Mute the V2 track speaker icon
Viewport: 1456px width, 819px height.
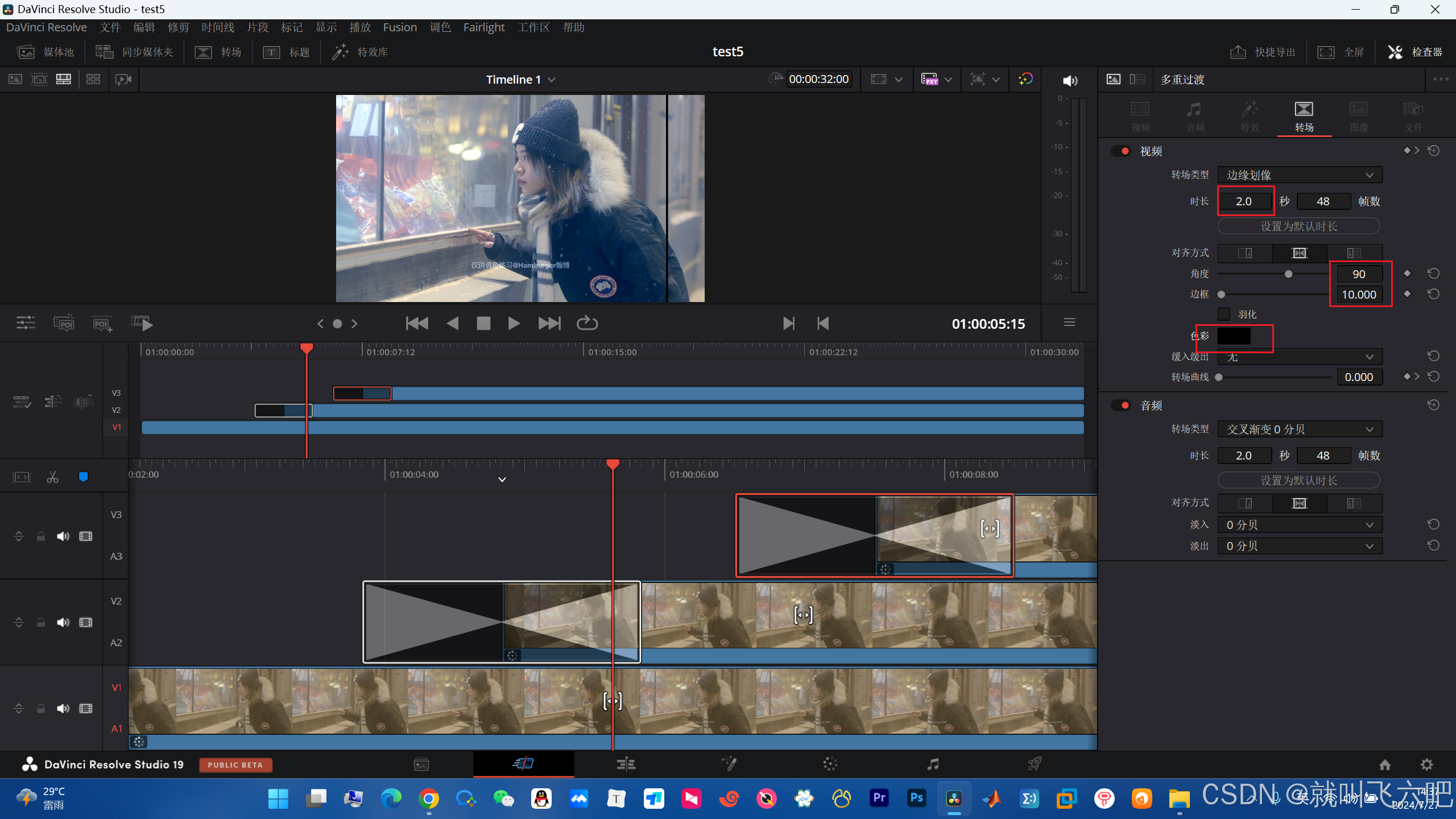coord(63,622)
